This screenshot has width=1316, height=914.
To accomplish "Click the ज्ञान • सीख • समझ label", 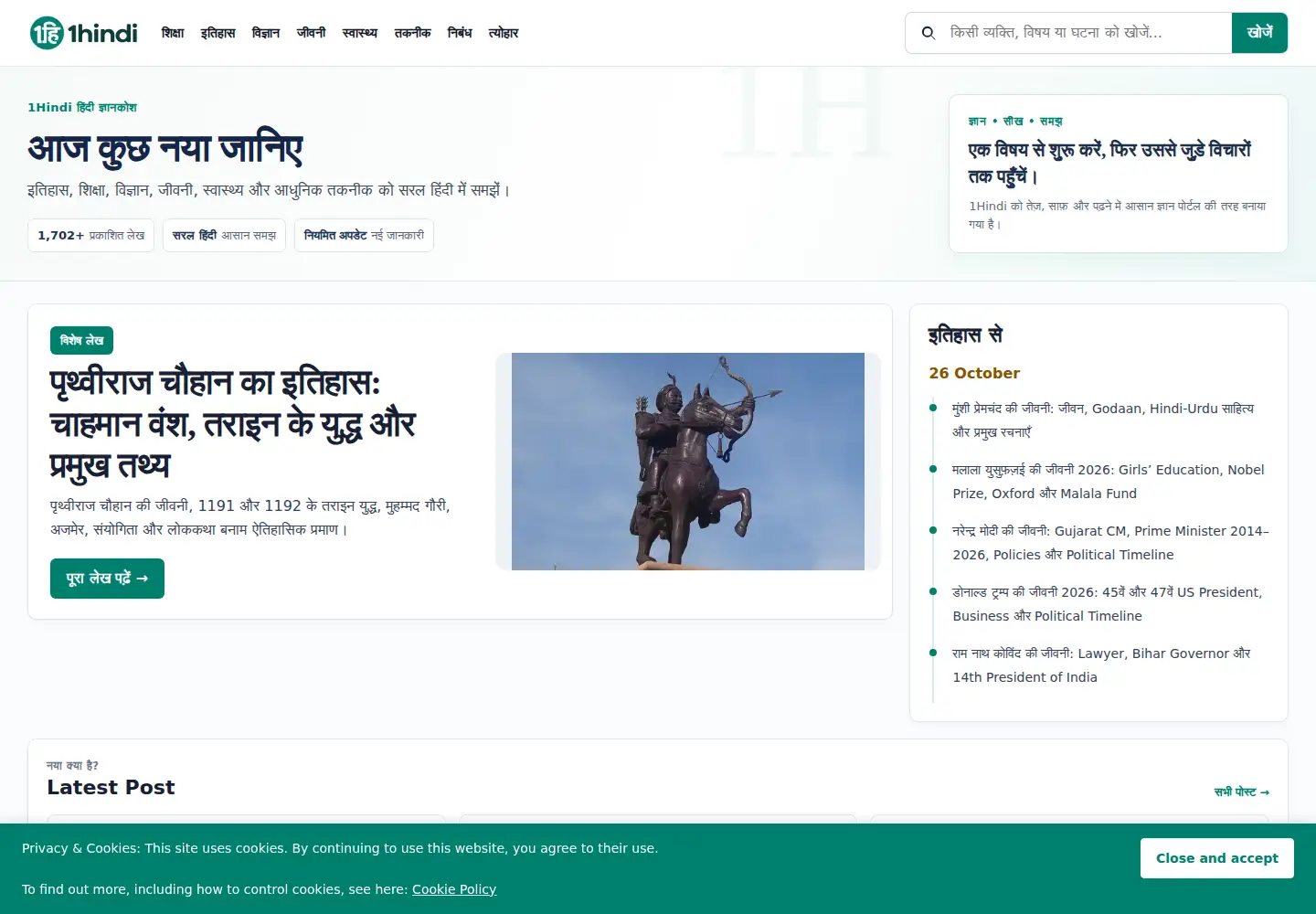I will click(x=1015, y=121).
